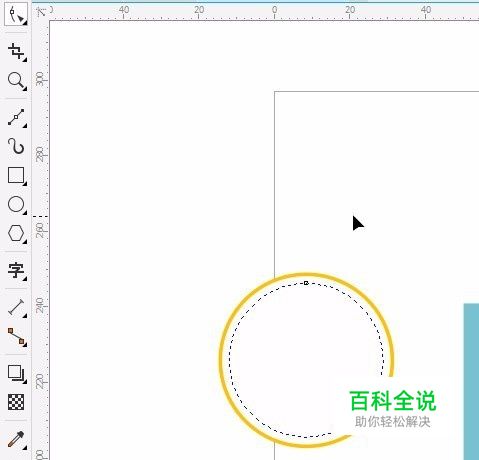Select the Transparency checkerboard tool
This screenshot has width=479, height=460.
click(x=16, y=402)
